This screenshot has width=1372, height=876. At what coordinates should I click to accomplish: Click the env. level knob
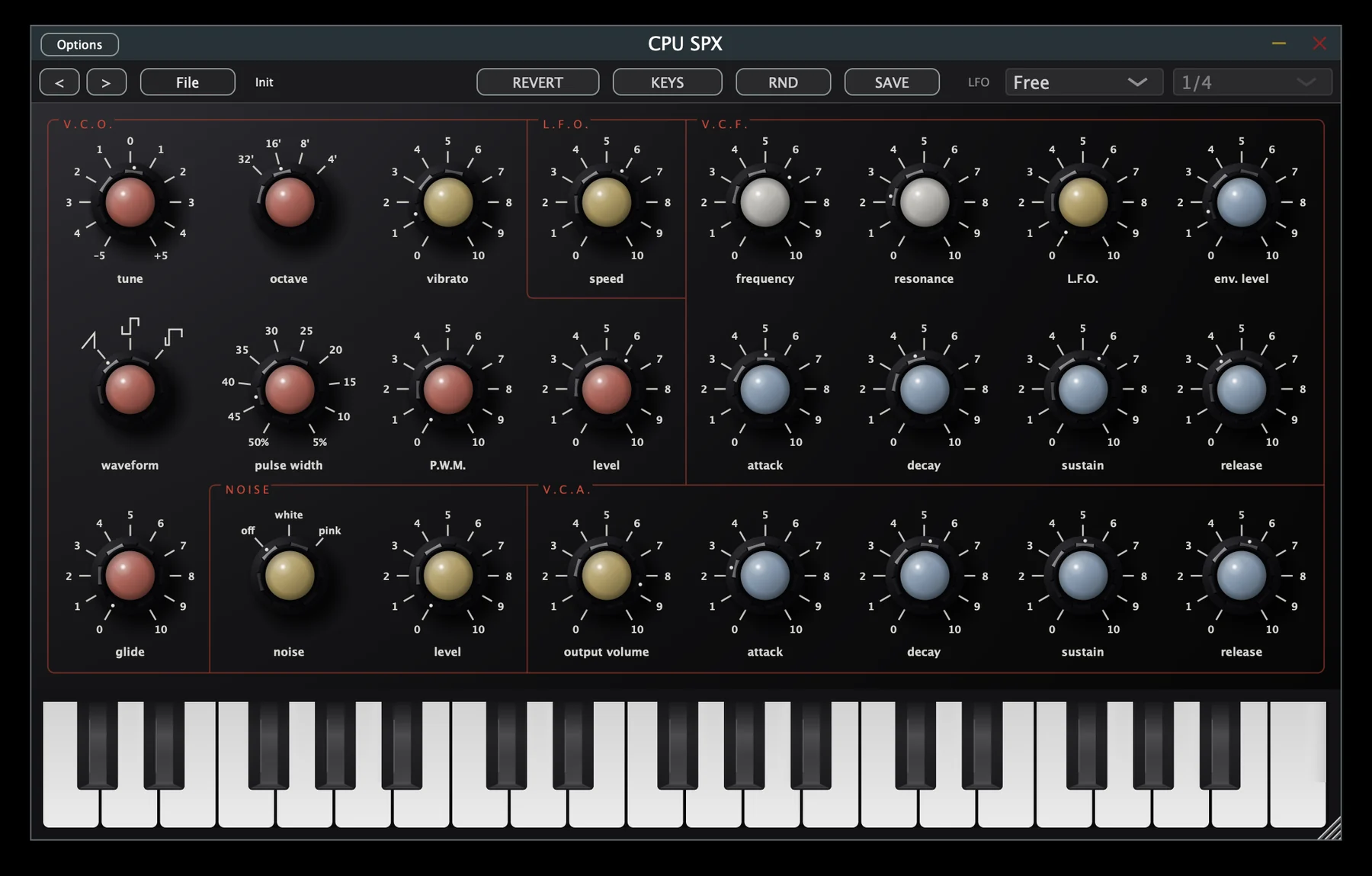point(1242,202)
